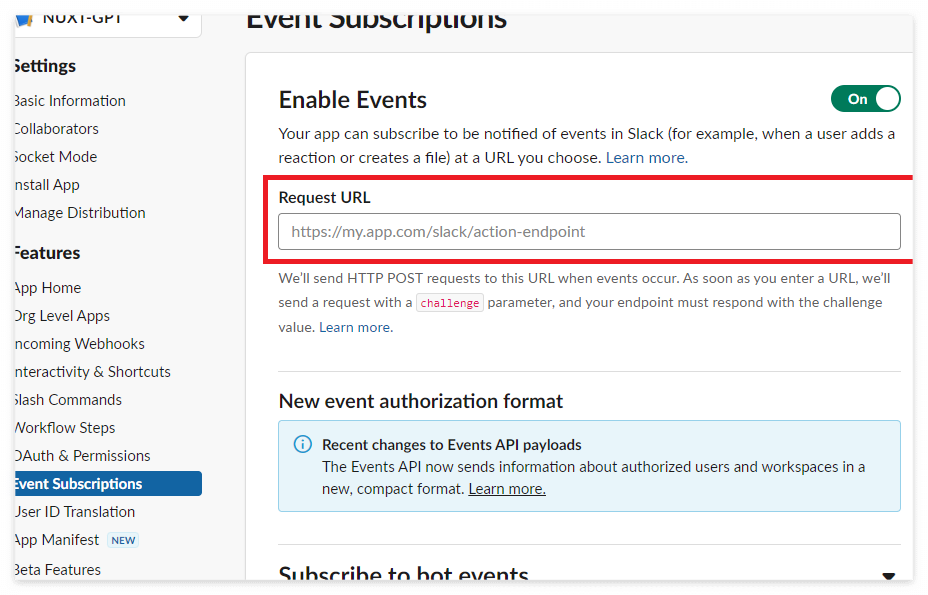Viewport: 928px width, 595px height.
Task: Click the Request URL input field
Action: 589,231
